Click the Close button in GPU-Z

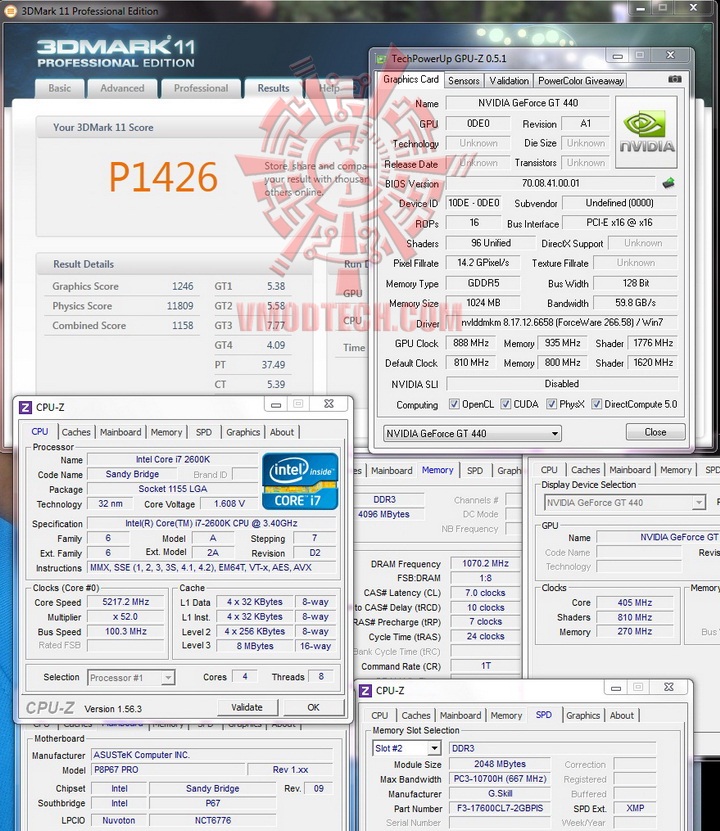[x=655, y=432]
